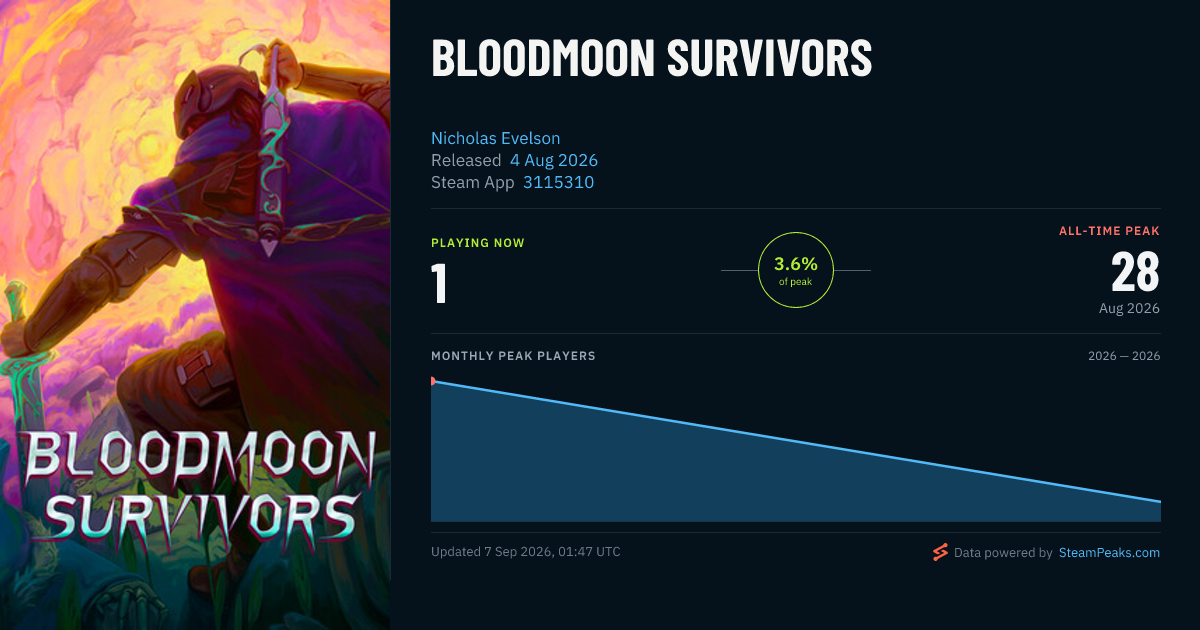Click the SteamPeaks logo icon
This screenshot has width=1200, height=630.
940,552
